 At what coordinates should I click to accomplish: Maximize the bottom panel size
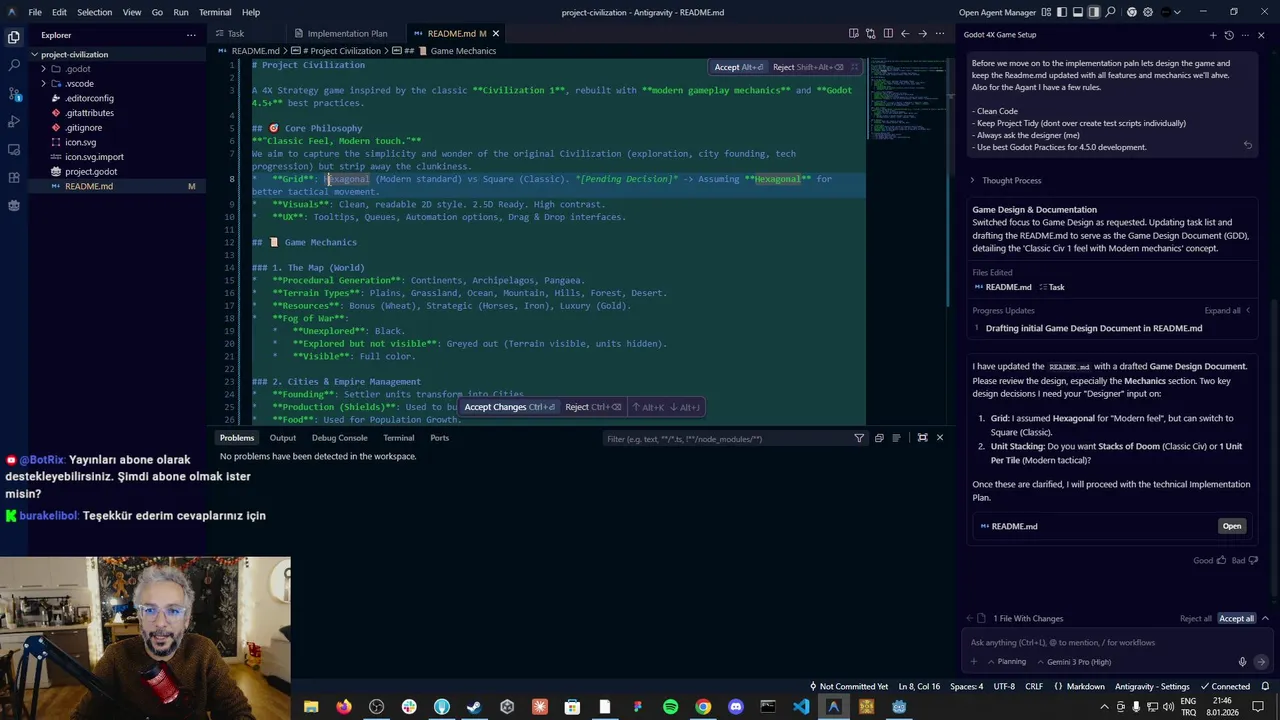(x=922, y=438)
